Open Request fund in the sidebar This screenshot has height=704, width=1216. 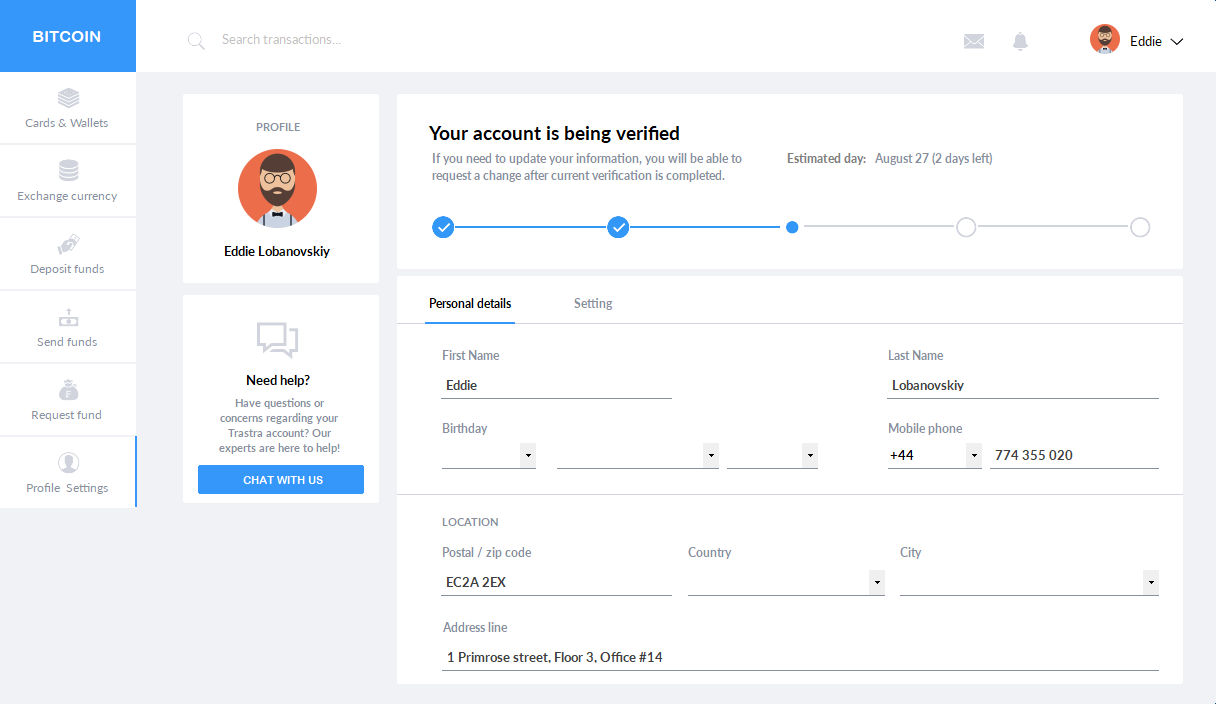tap(67, 400)
